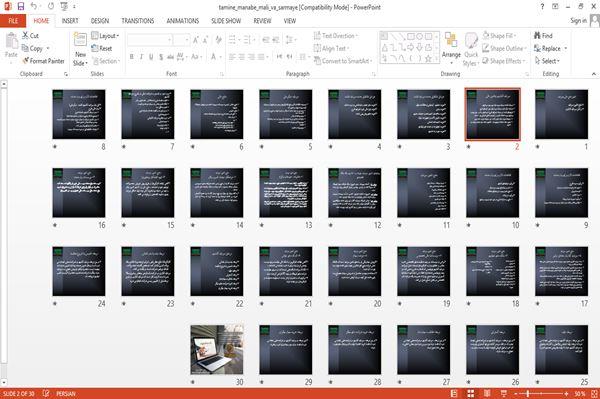Start Slide Show from status bar icon
The image size is (600, 399).
(504, 393)
